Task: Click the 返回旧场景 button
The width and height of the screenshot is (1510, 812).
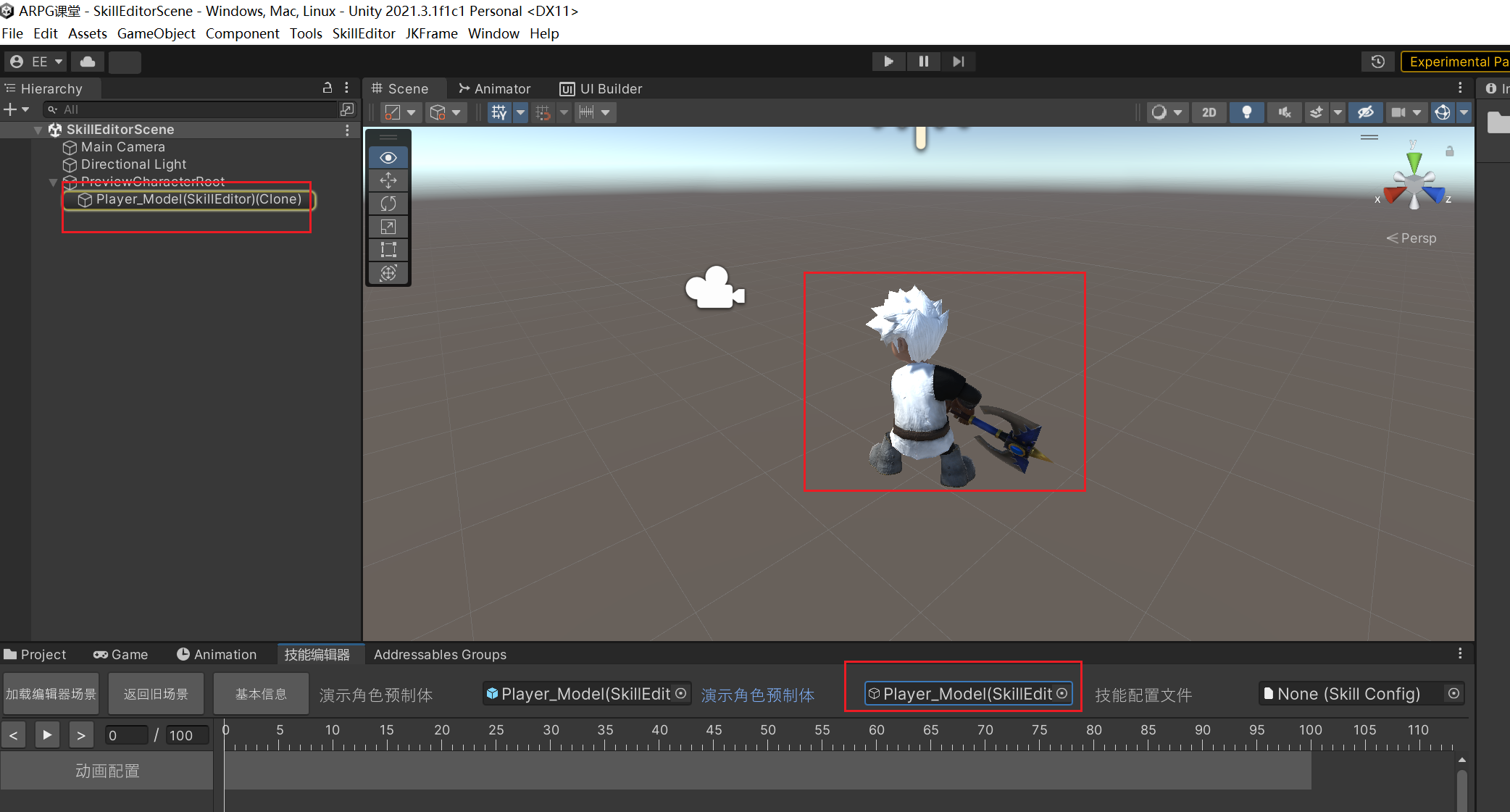Action: click(x=156, y=694)
